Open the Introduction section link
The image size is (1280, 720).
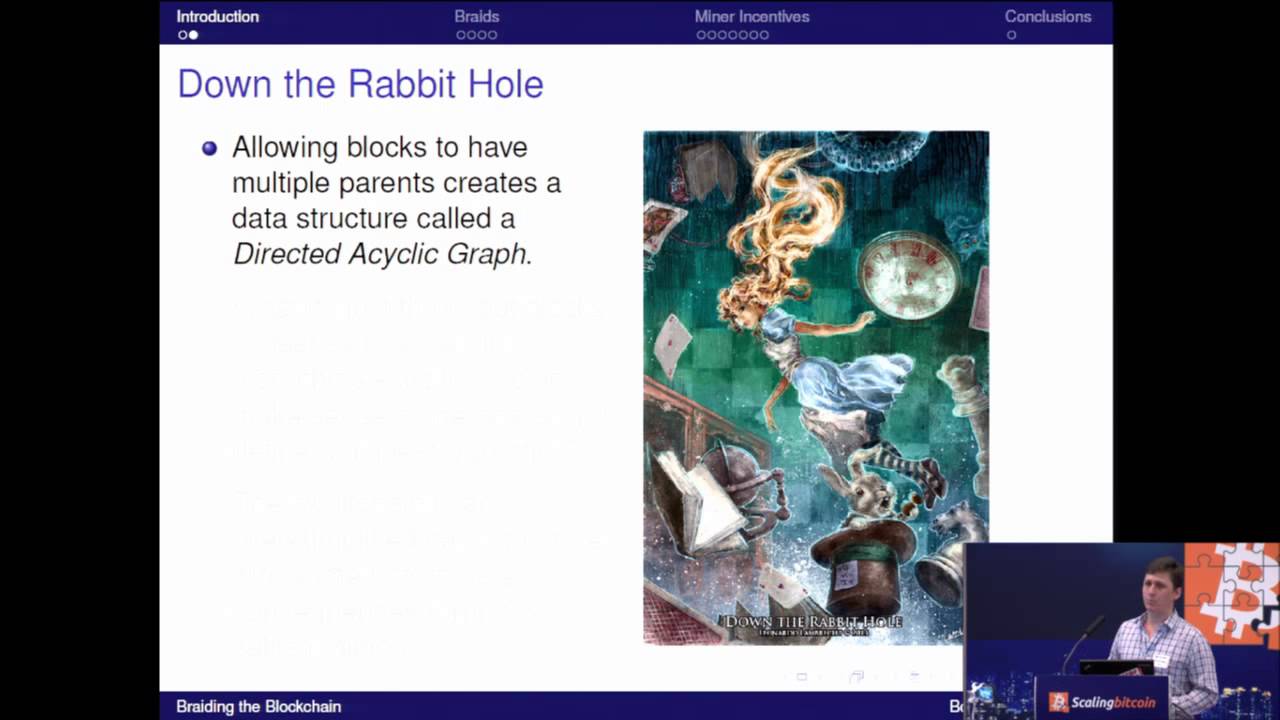point(217,16)
